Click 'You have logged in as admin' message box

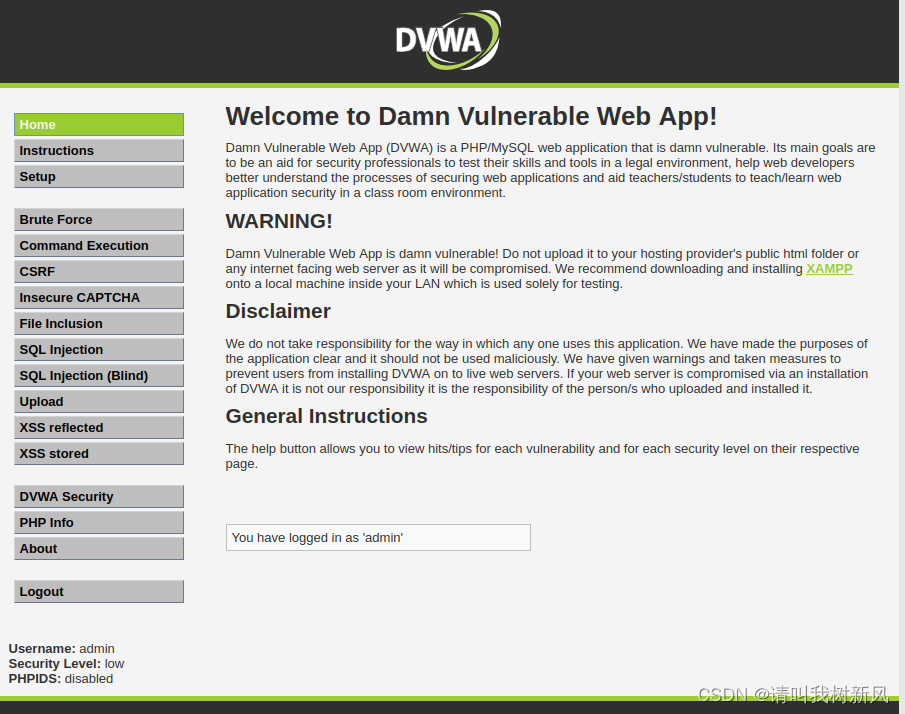(x=378, y=537)
